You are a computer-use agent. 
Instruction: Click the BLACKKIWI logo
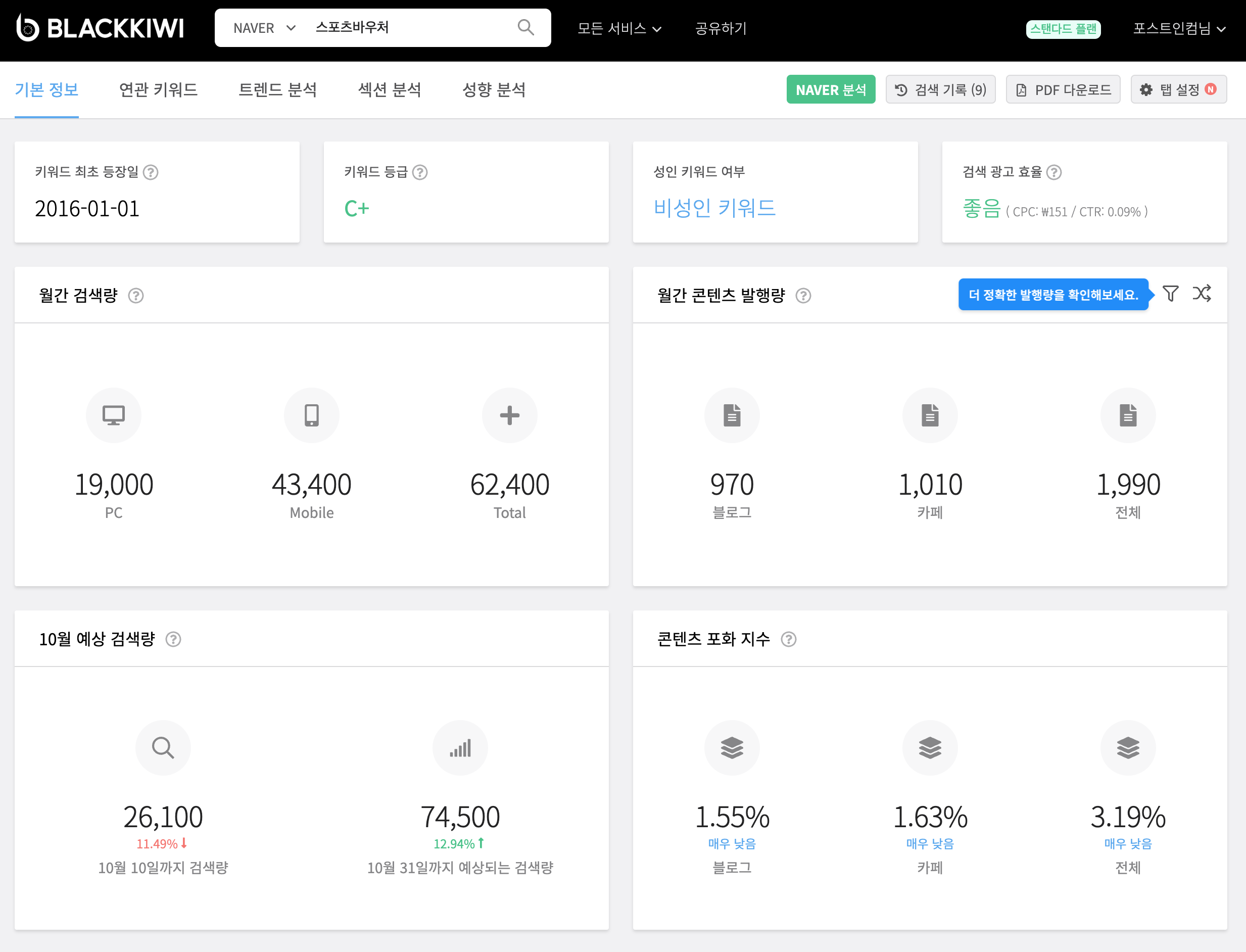[x=100, y=28]
